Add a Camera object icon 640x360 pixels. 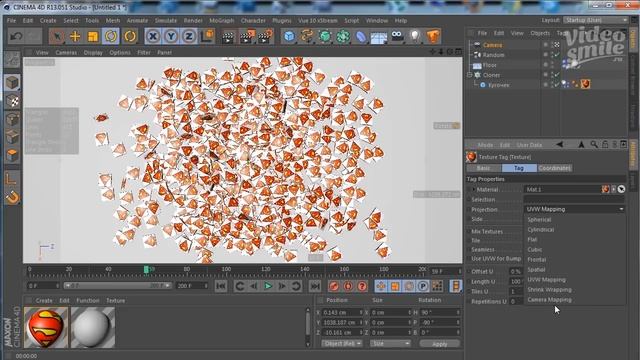click(x=397, y=37)
